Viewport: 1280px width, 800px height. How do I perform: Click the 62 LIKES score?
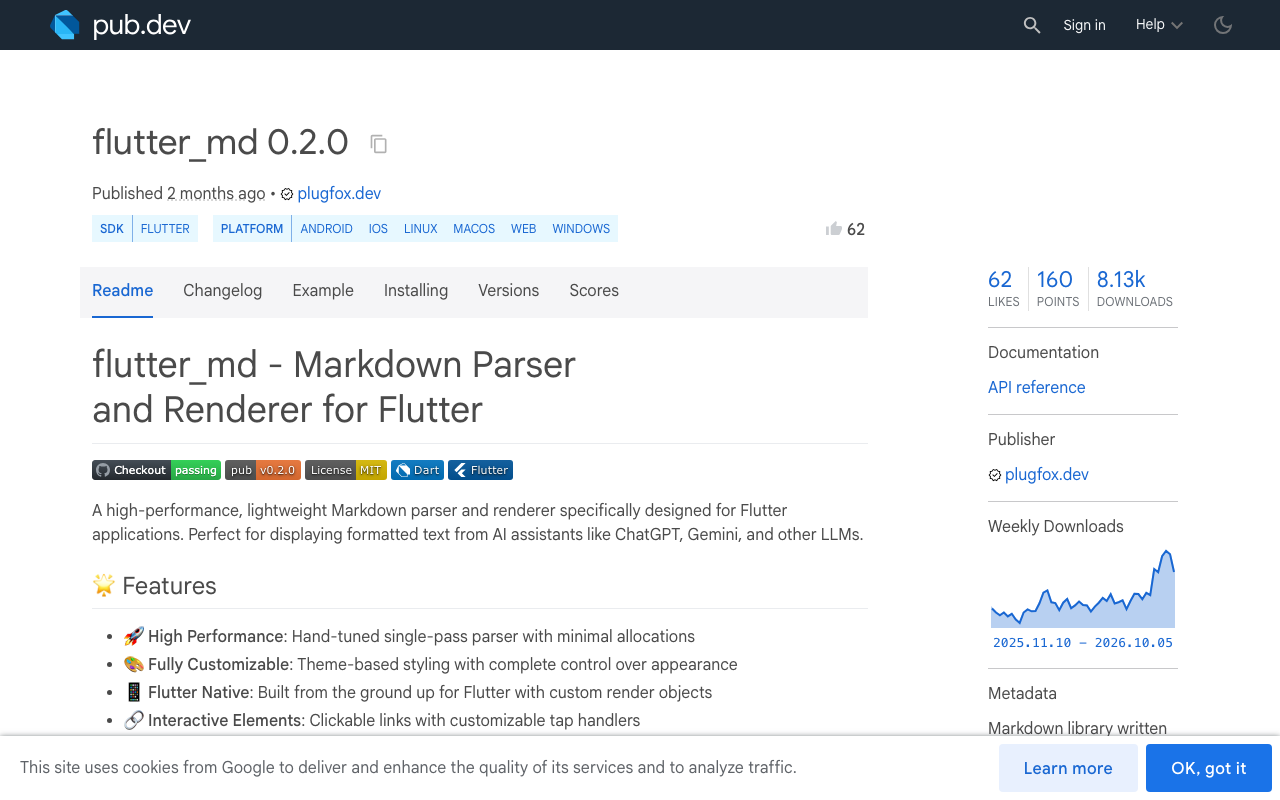click(1003, 288)
